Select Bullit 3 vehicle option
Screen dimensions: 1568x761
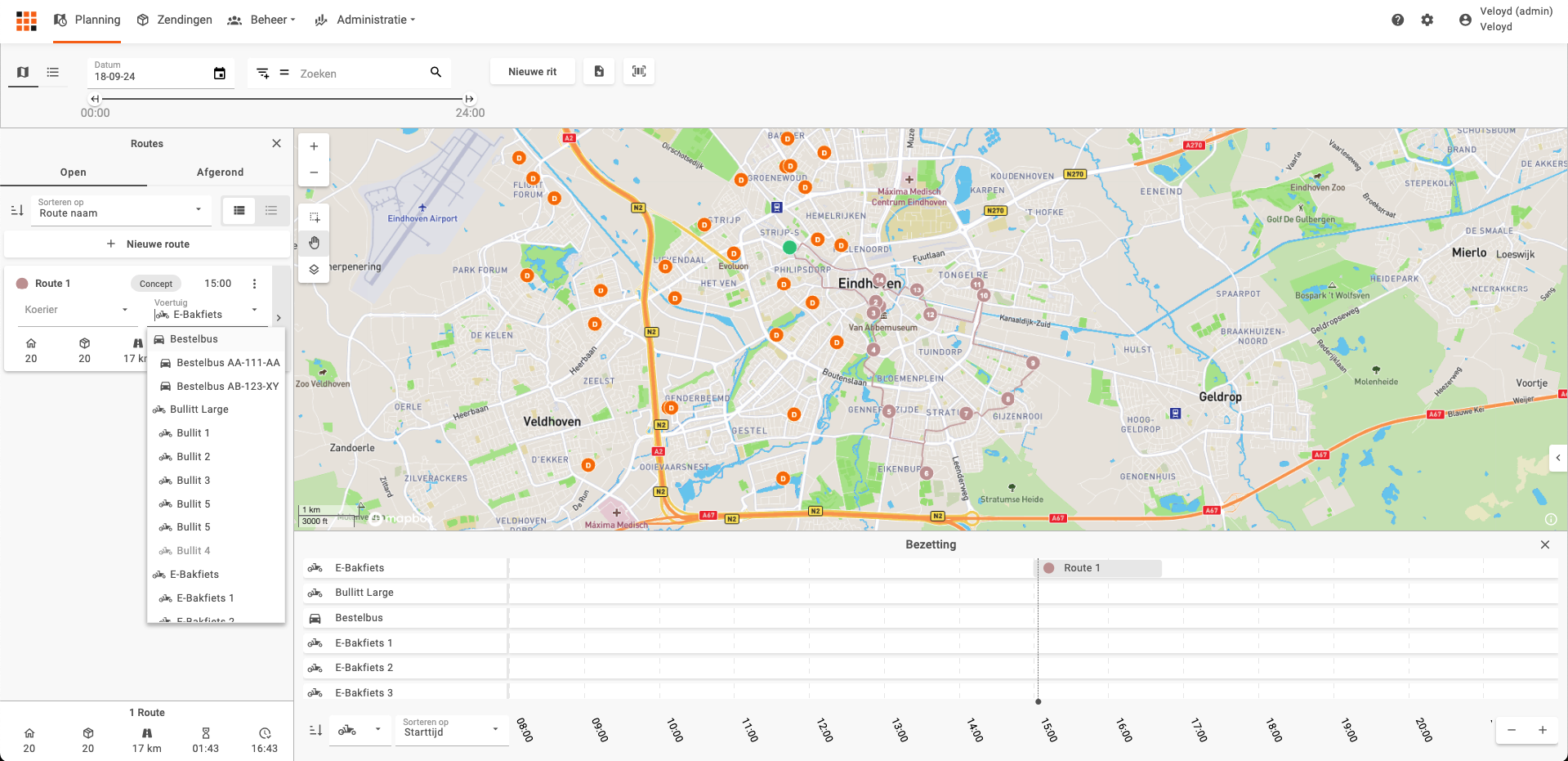point(216,481)
